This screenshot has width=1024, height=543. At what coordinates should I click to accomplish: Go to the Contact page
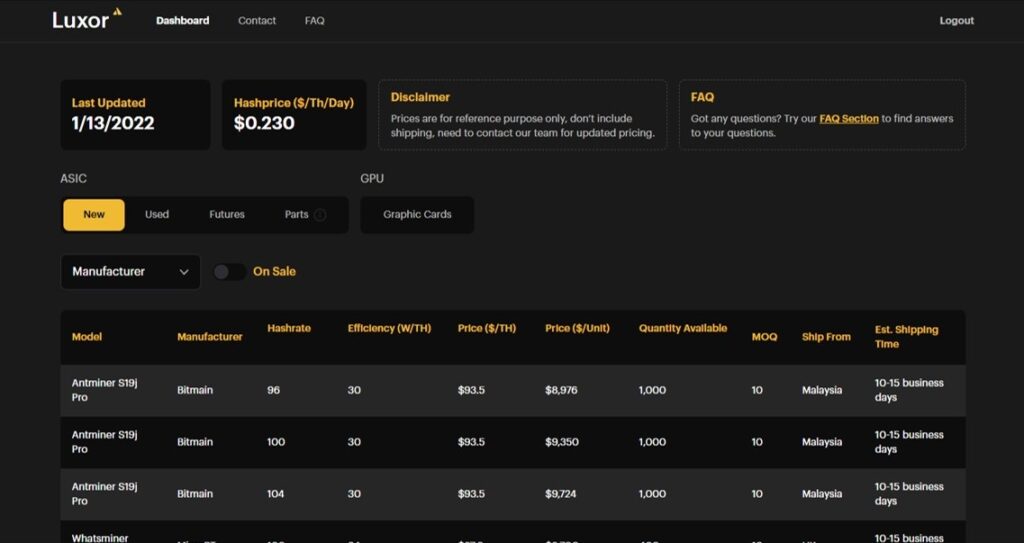point(257,21)
